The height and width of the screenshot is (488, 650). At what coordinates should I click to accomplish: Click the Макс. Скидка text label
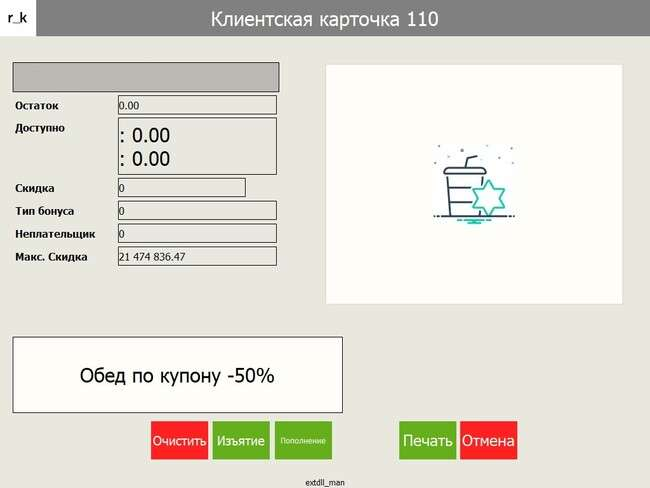(x=52, y=257)
